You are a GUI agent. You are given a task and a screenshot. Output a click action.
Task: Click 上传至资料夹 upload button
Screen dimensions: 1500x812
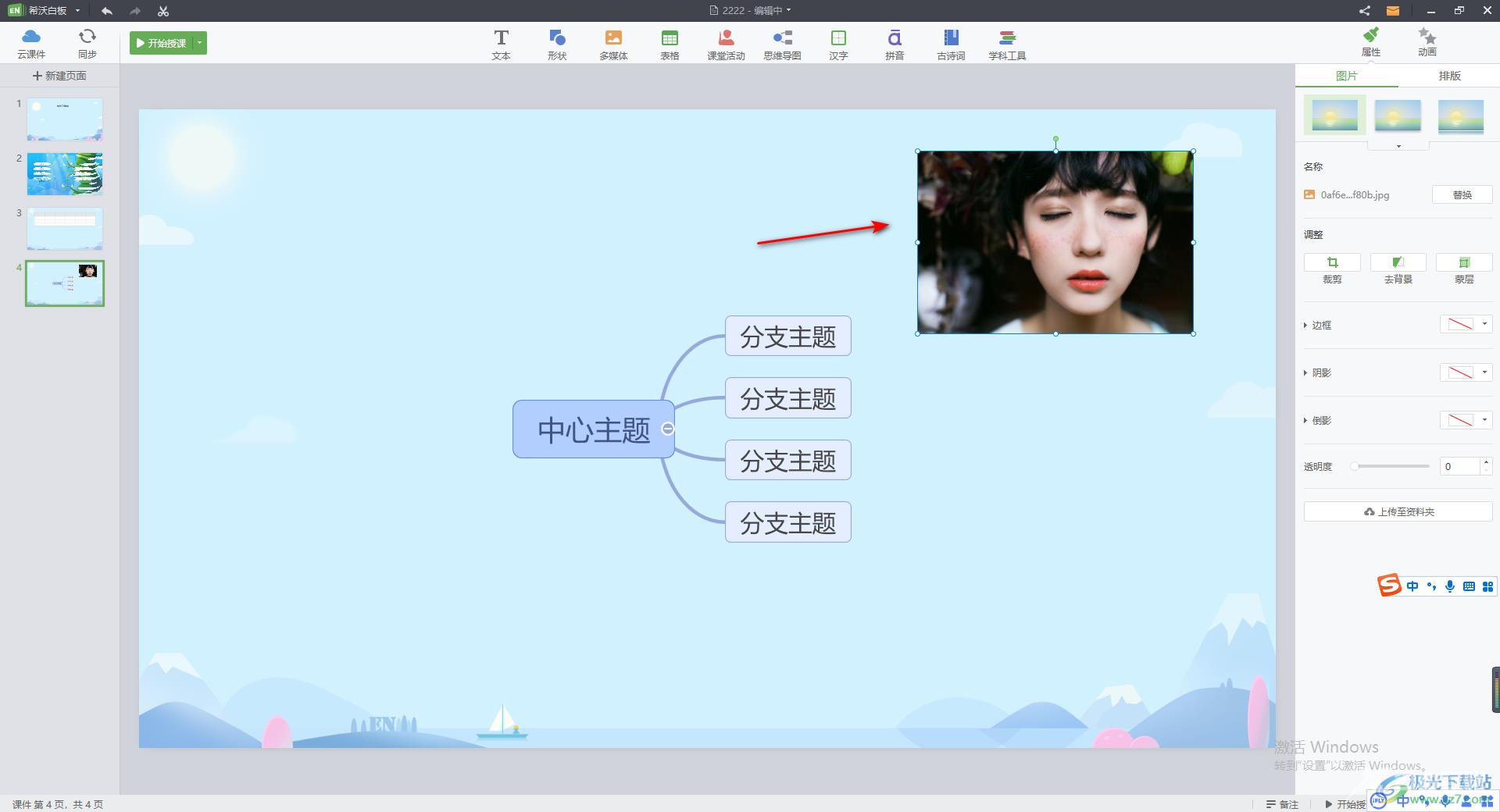[x=1398, y=511]
